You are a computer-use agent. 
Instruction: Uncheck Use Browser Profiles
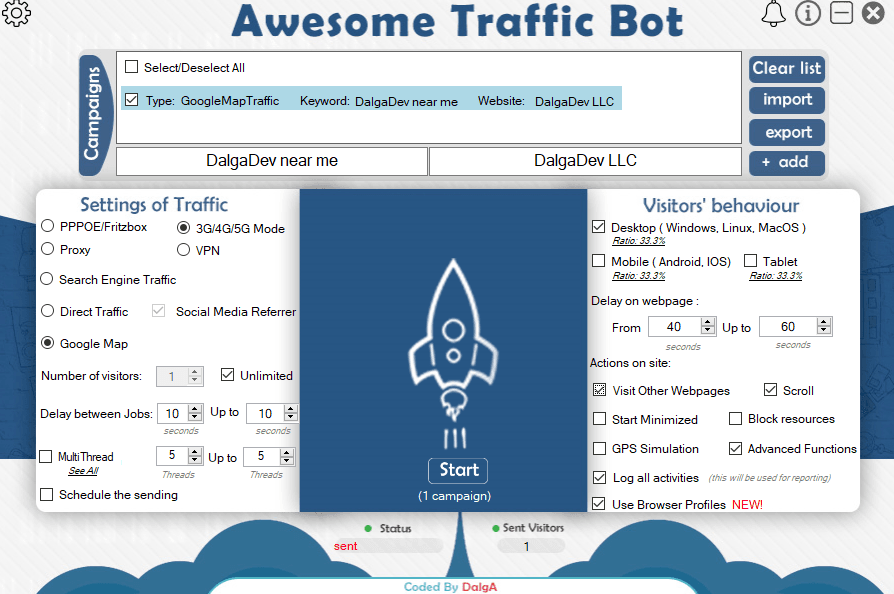click(598, 503)
